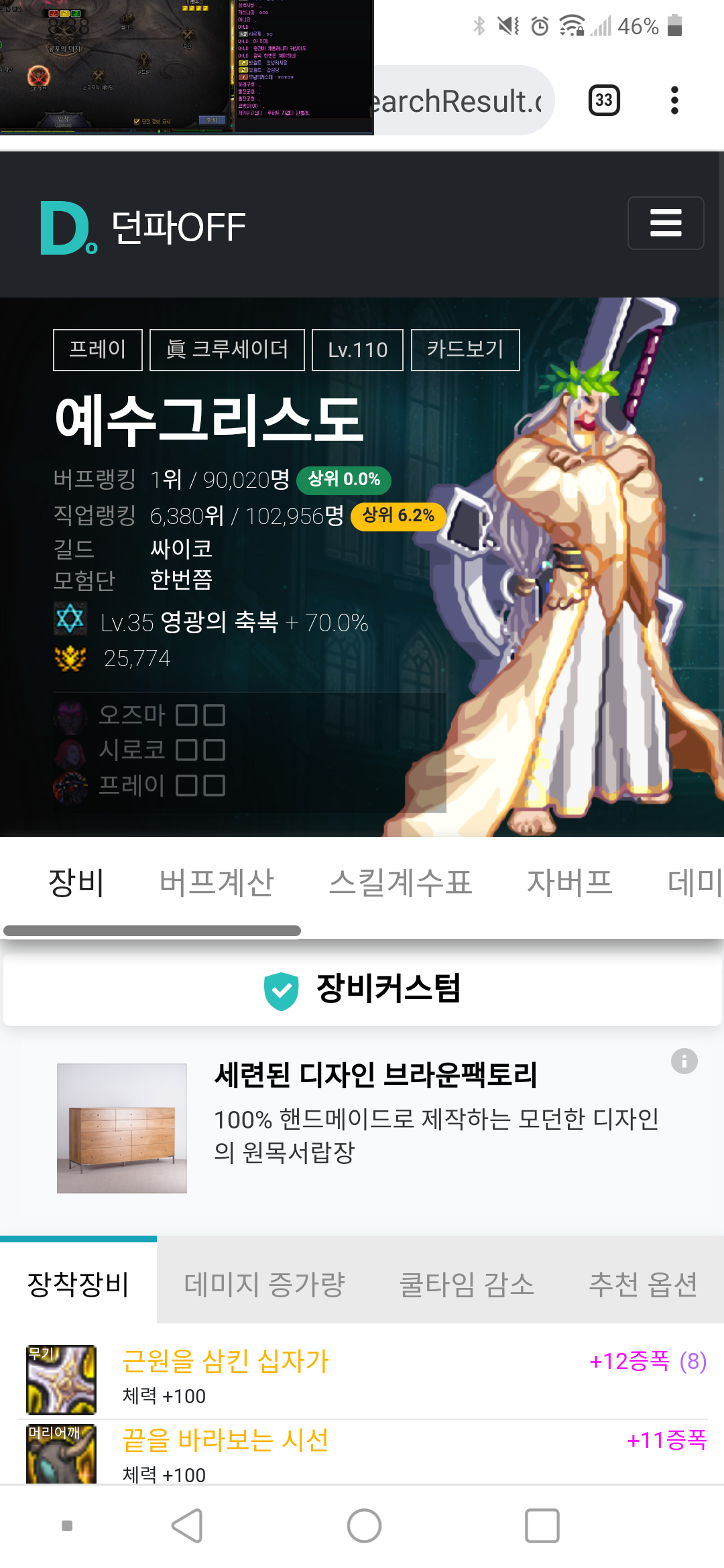Open the 장비커스텀 button

[x=362, y=989]
